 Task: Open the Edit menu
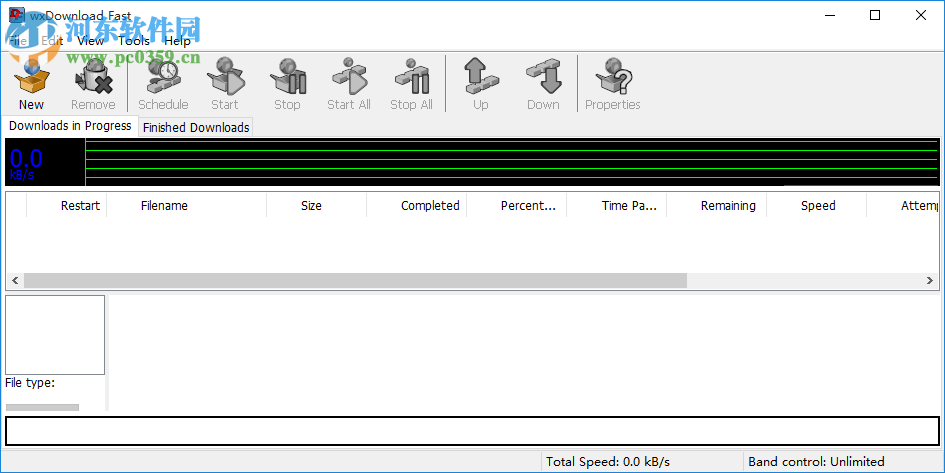coord(52,40)
